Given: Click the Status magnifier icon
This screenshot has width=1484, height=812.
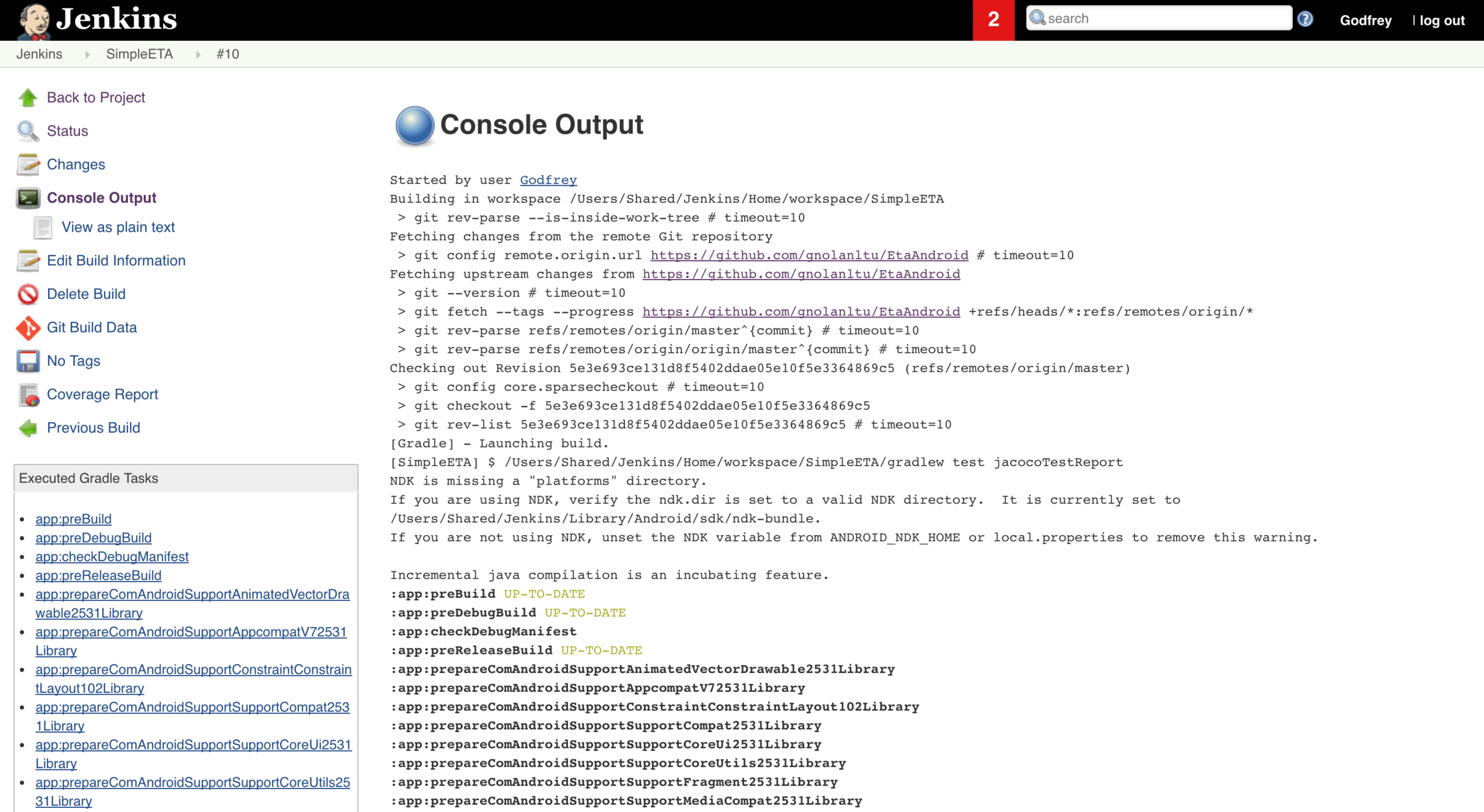Looking at the screenshot, I should [28, 131].
